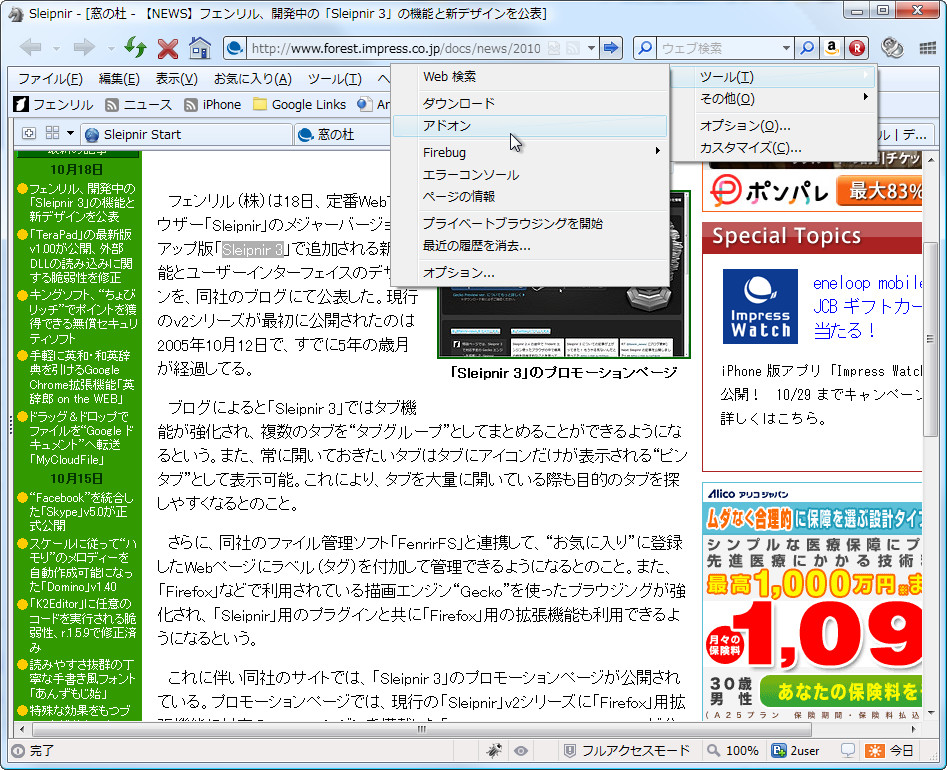Search with Amazon icon
The width and height of the screenshot is (947, 770).
(x=832, y=48)
